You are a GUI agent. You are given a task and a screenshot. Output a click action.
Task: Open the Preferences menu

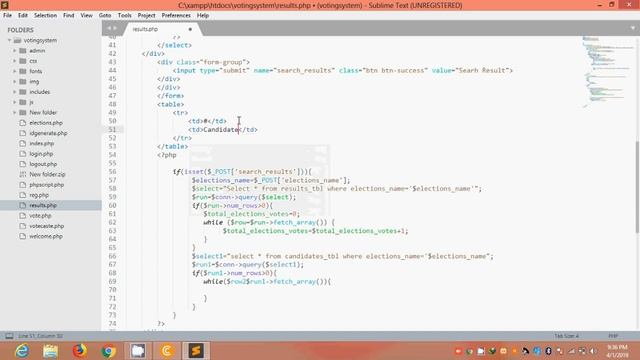click(176, 15)
